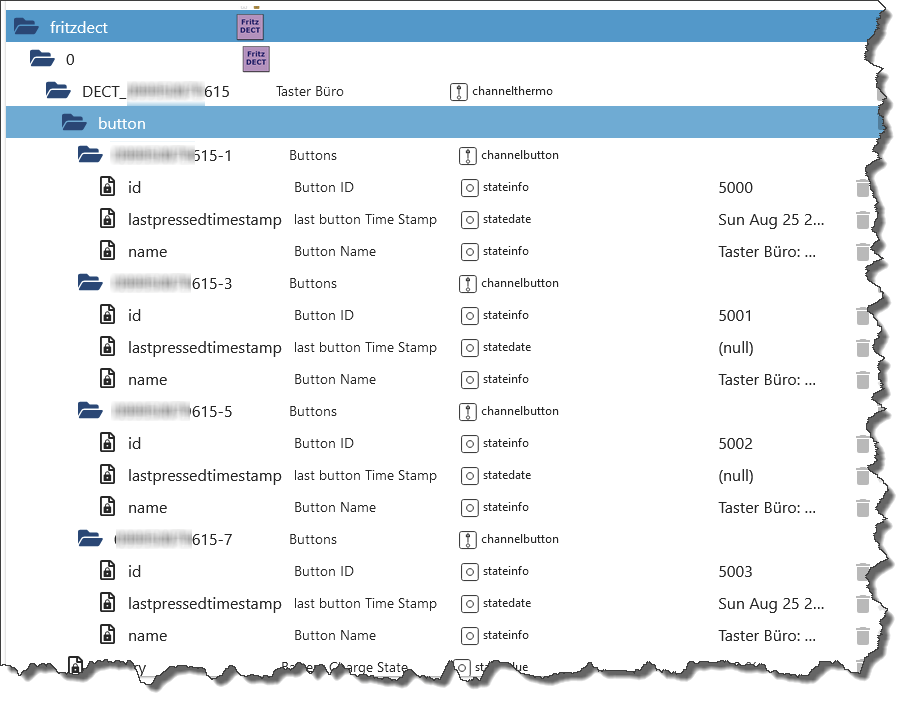
Task: Delete the name state under 615-7
Action: click(x=863, y=635)
